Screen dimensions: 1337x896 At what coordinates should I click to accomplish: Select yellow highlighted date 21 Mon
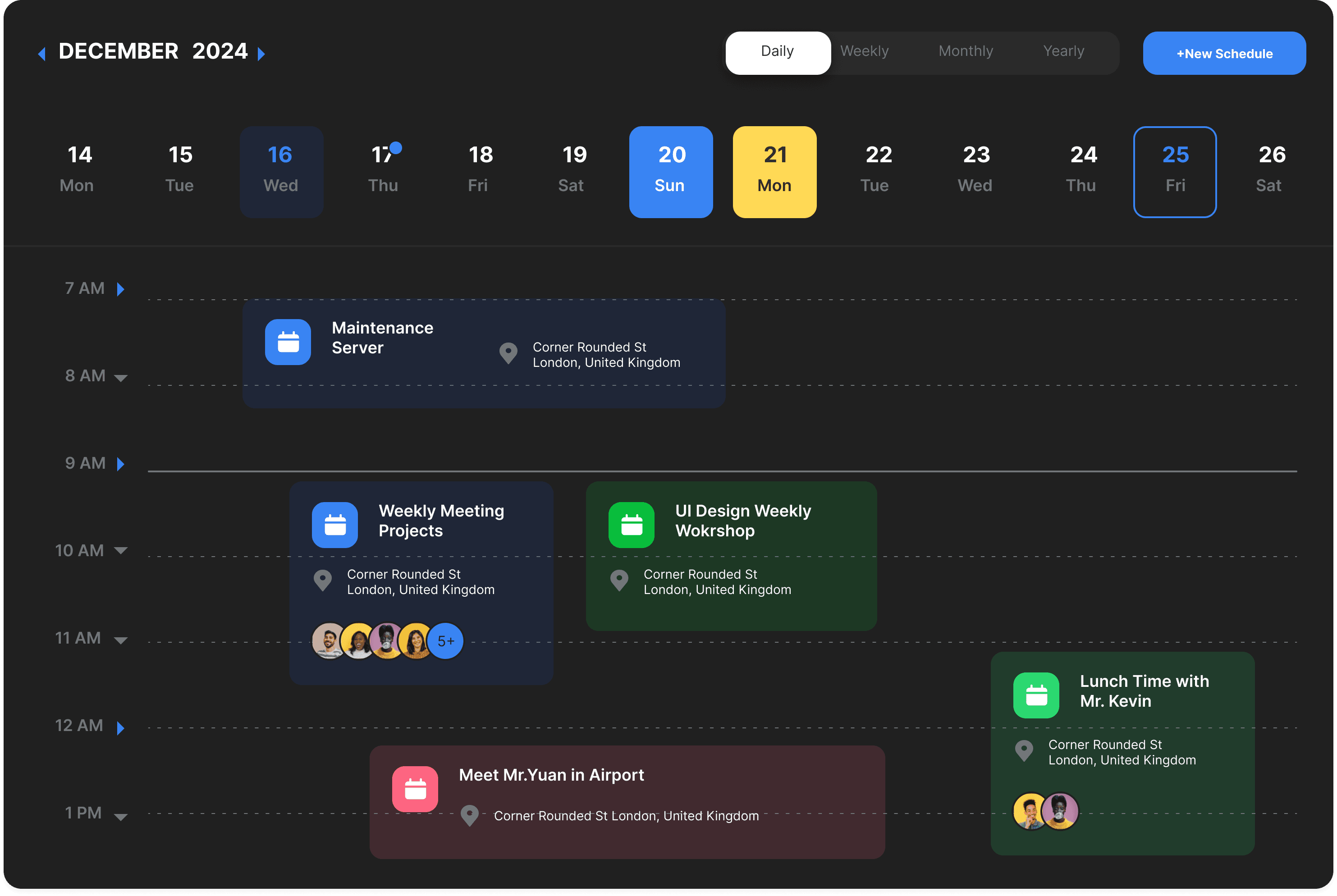[x=774, y=171]
